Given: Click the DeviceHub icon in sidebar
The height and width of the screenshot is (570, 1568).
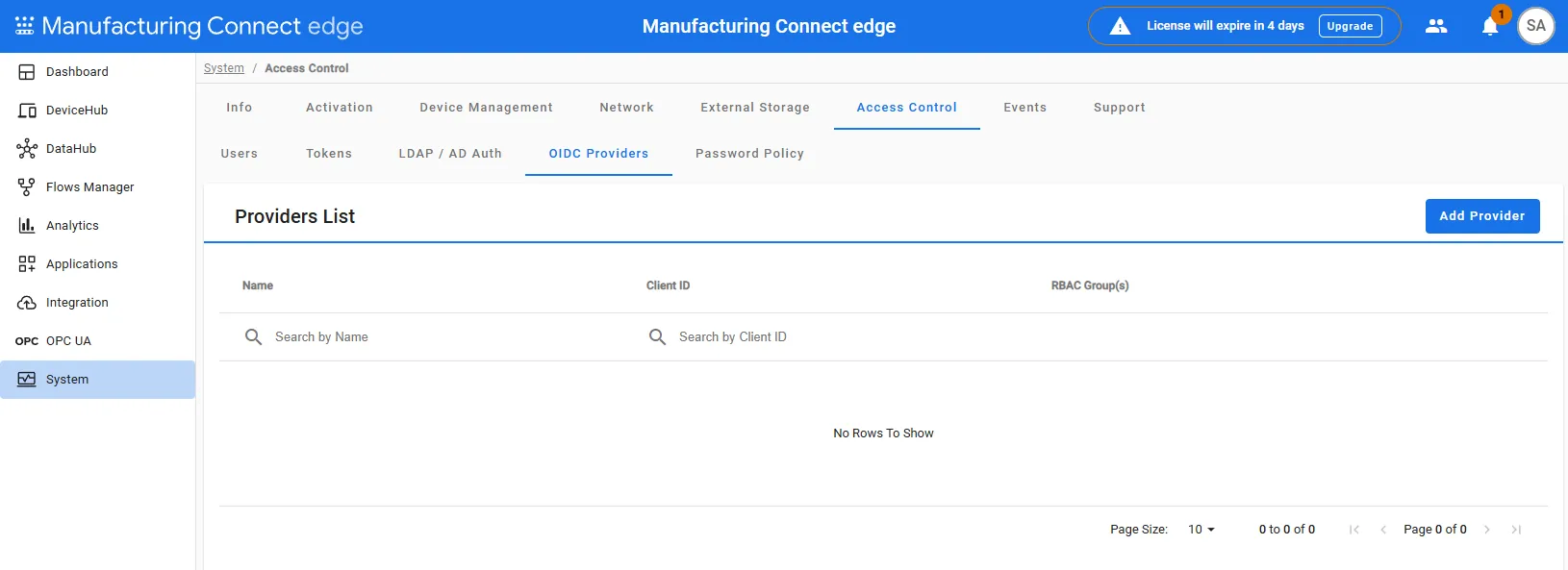Looking at the screenshot, I should [27, 111].
